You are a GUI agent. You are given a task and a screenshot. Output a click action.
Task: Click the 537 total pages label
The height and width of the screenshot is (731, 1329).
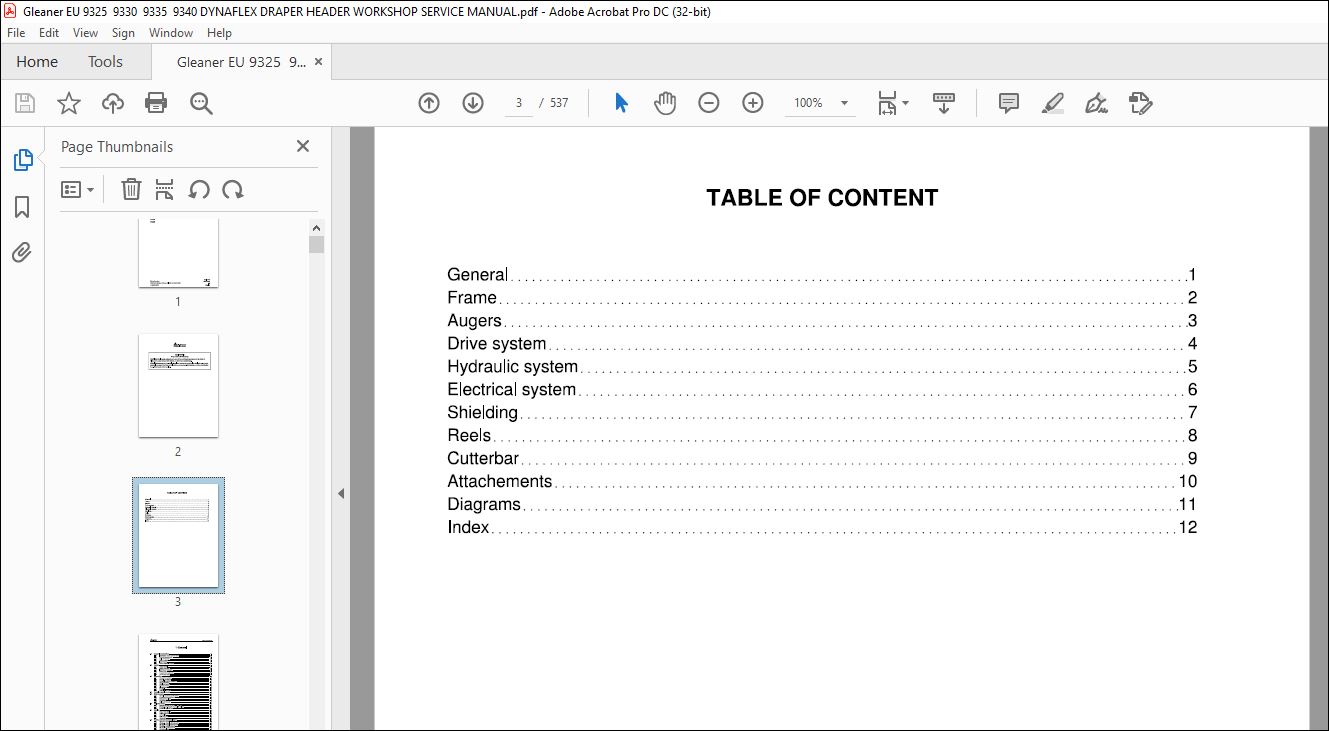(559, 103)
